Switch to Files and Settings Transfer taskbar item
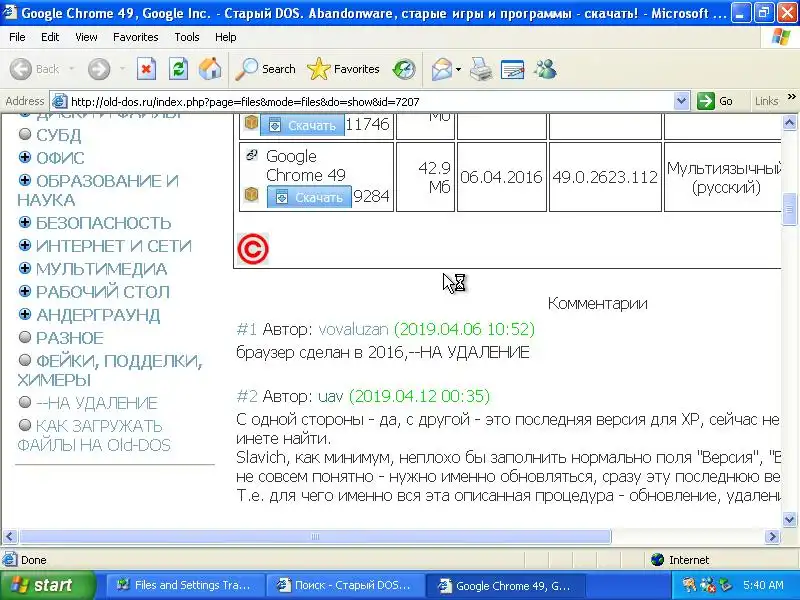The image size is (800, 600). (186, 585)
